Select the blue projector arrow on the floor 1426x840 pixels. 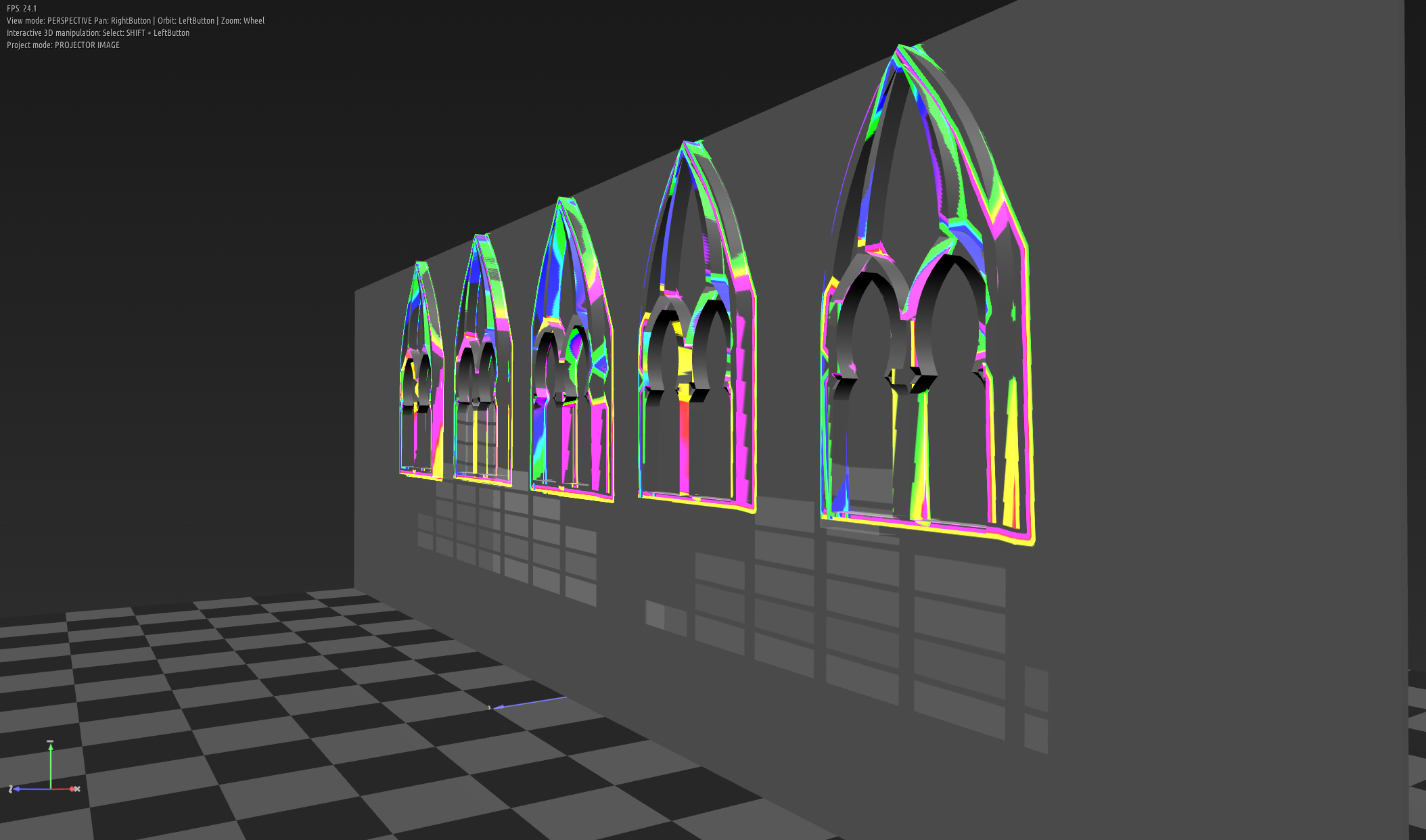[x=529, y=702]
